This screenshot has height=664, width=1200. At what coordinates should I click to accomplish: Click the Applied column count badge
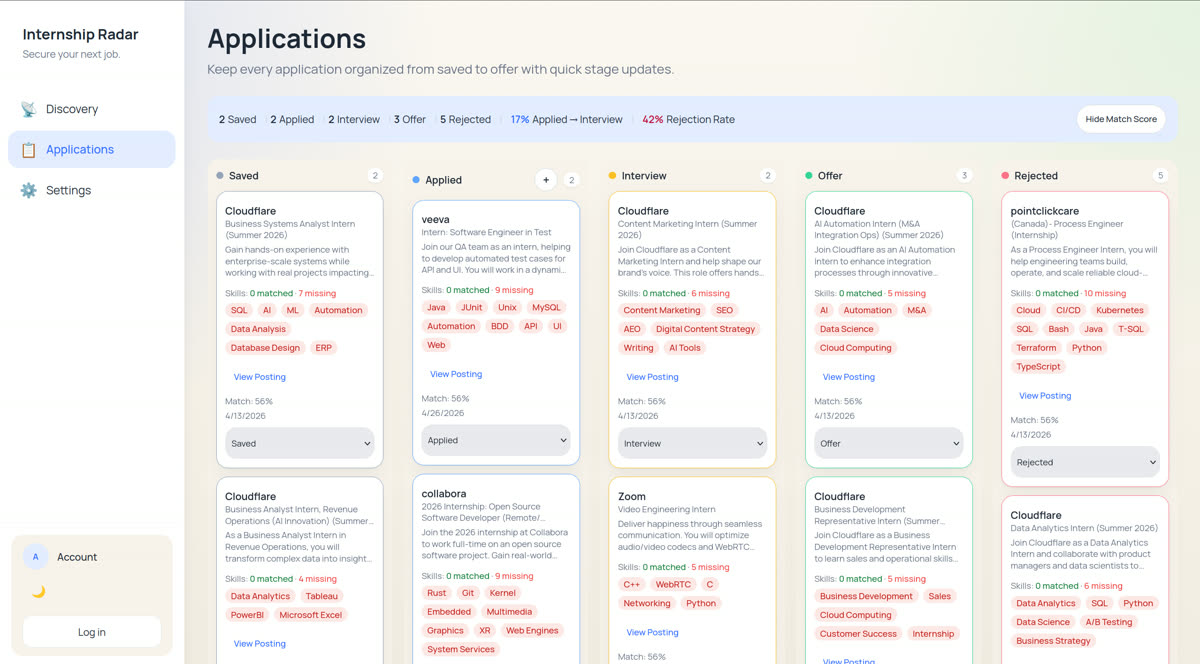572,180
